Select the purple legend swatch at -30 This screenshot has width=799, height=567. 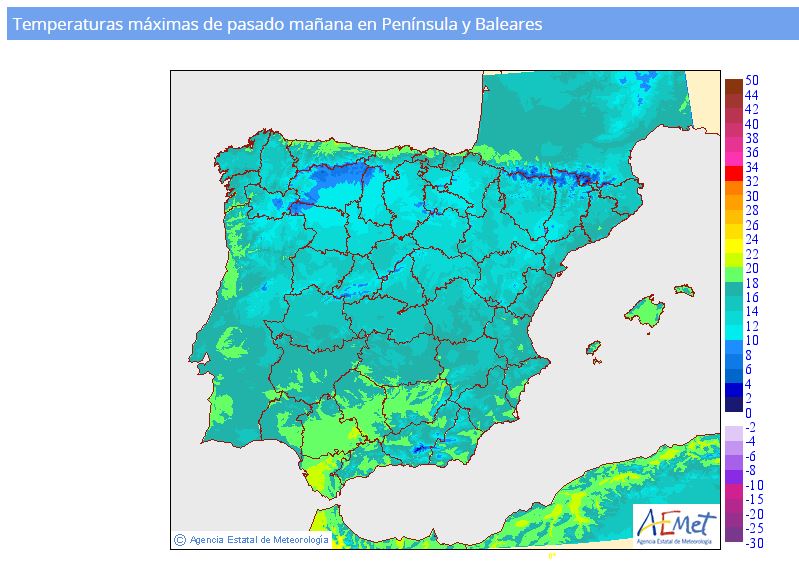pos(733,535)
